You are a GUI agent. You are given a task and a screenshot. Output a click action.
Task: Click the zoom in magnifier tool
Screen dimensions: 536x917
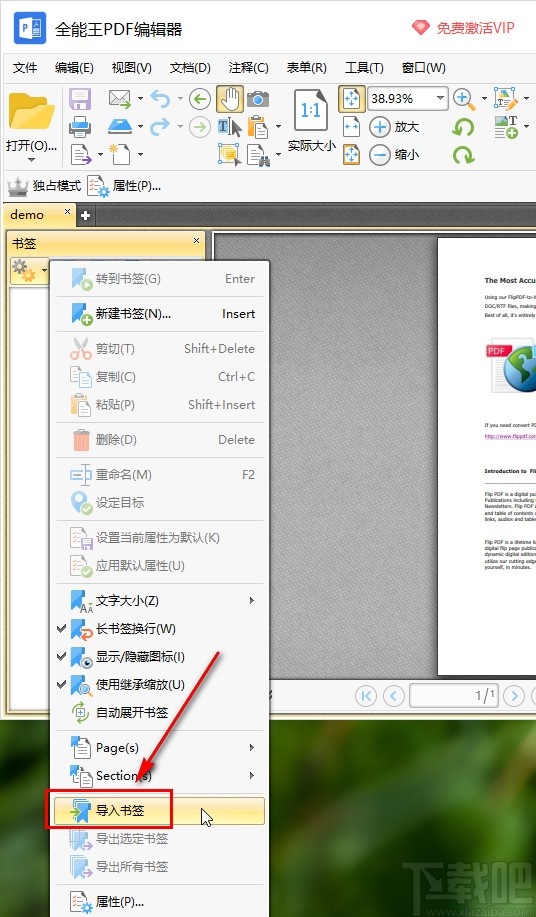coord(464,99)
